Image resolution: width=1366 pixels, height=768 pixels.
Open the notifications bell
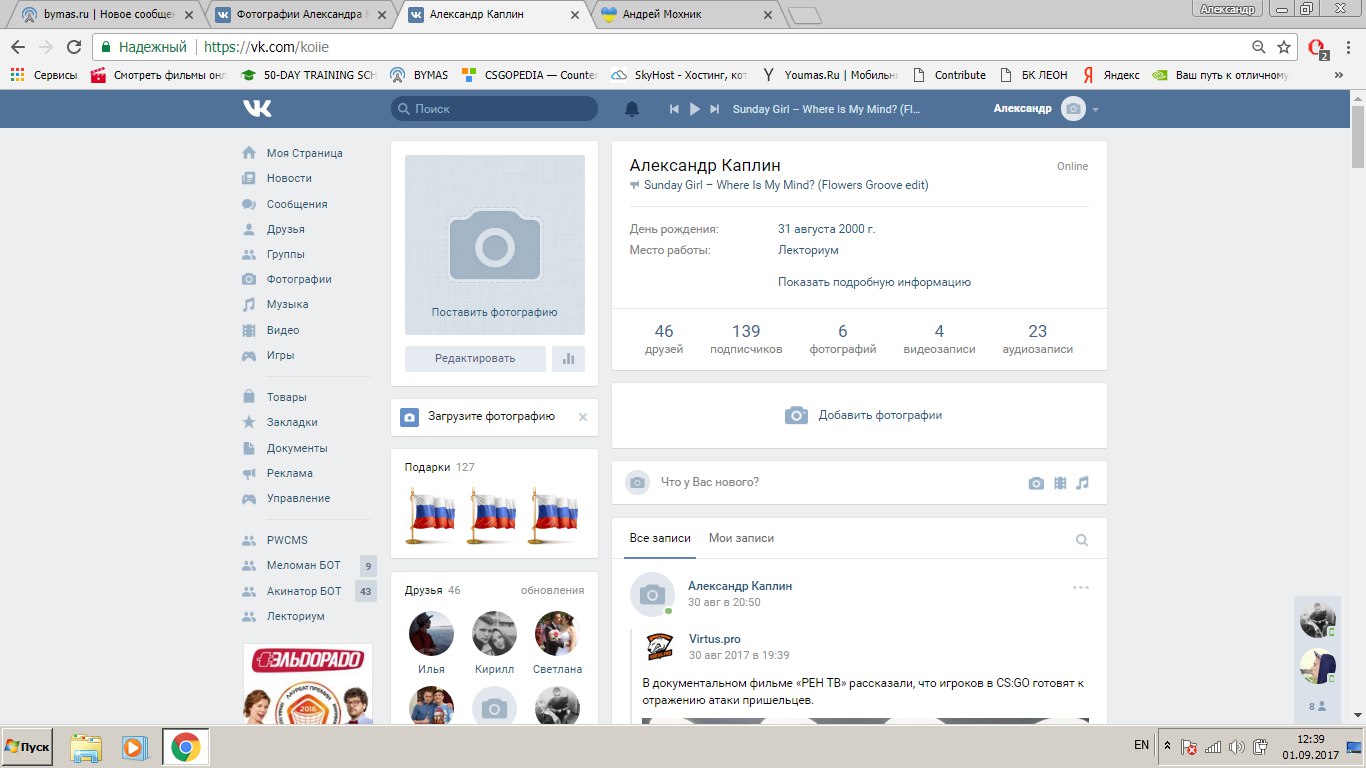(631, 109)
